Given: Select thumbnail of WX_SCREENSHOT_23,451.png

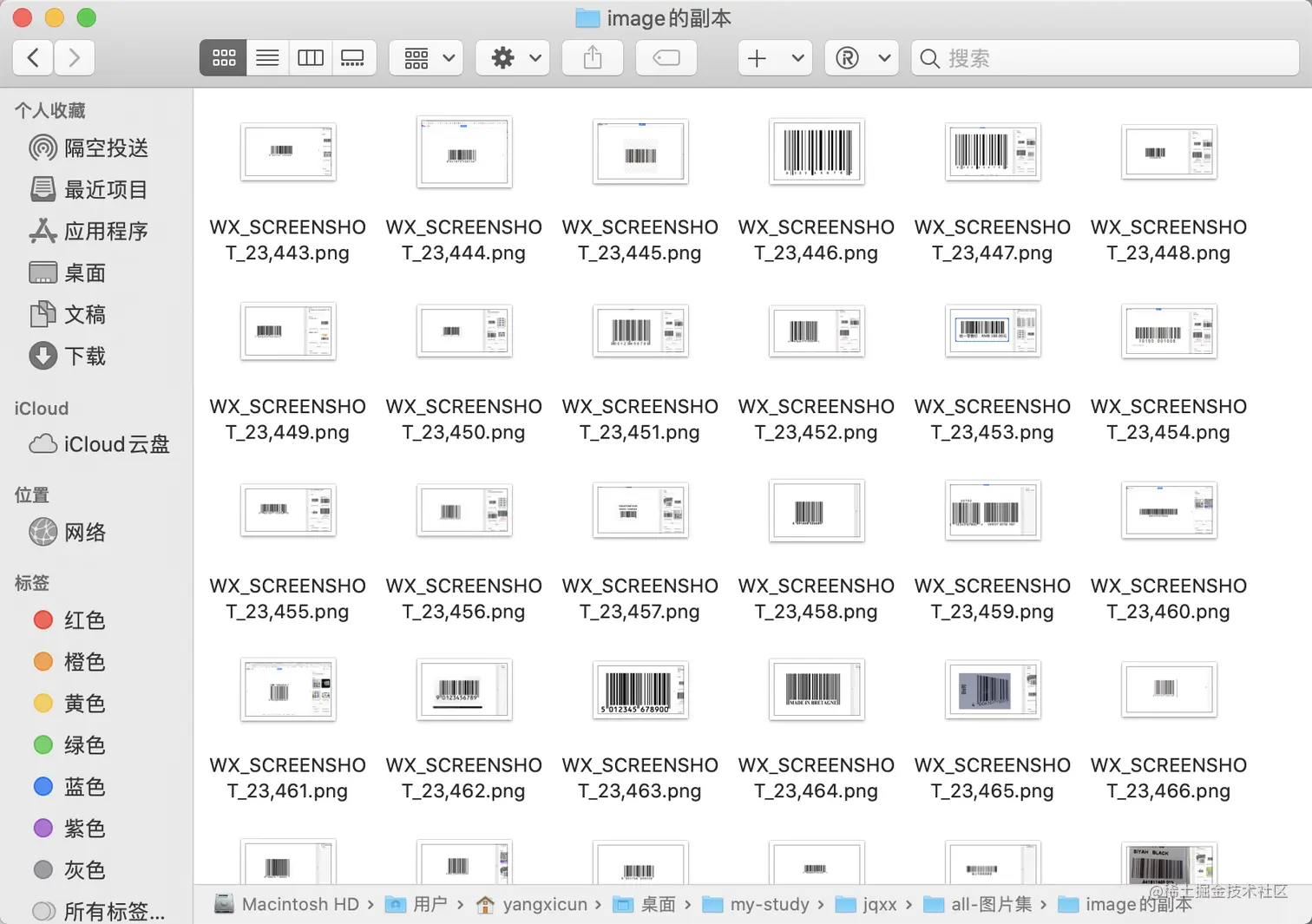Looking at the screenshot, I should pyautogui.click(x=640, y=331).
